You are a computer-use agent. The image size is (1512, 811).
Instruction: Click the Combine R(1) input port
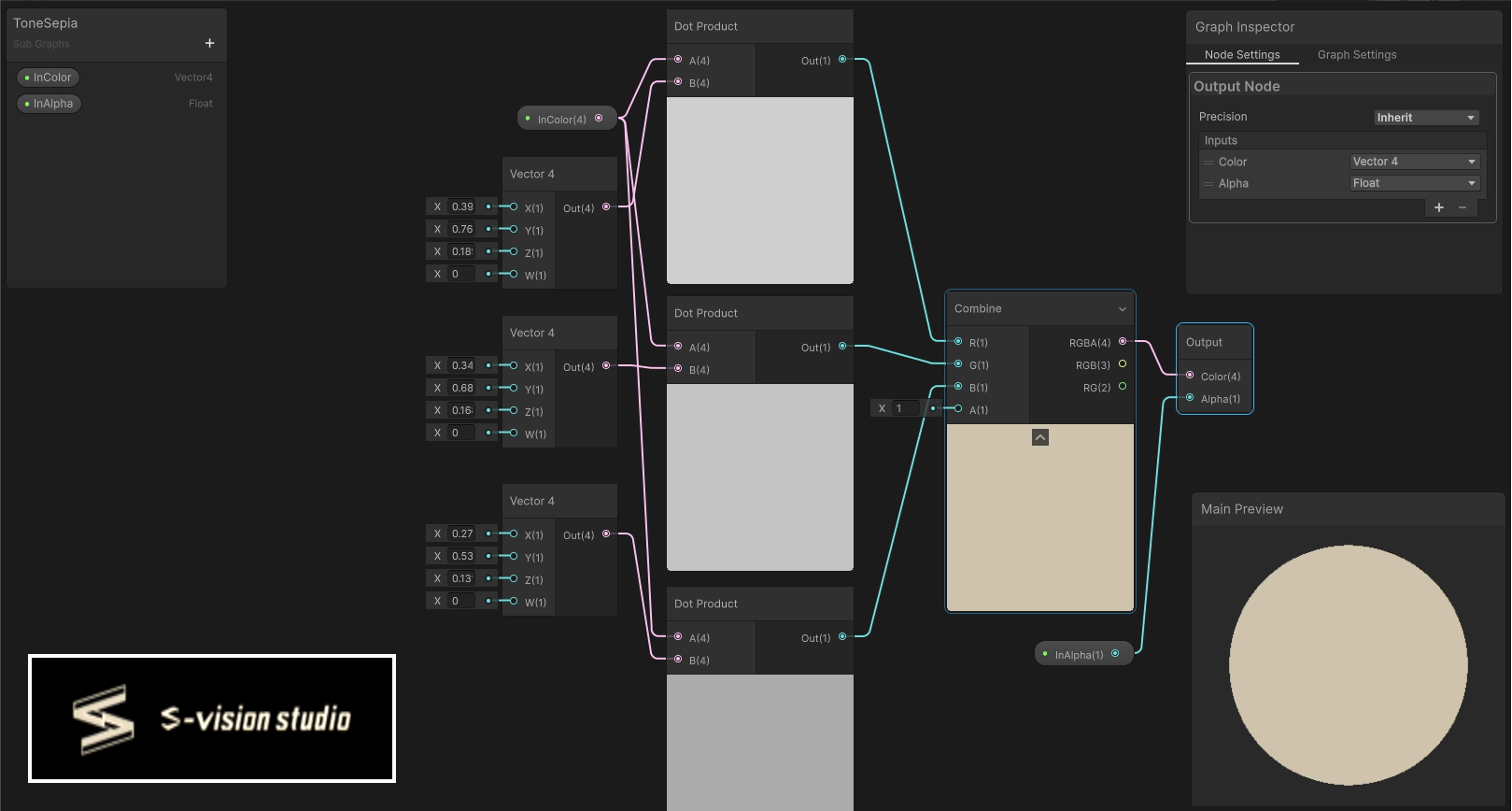(958, 341)
